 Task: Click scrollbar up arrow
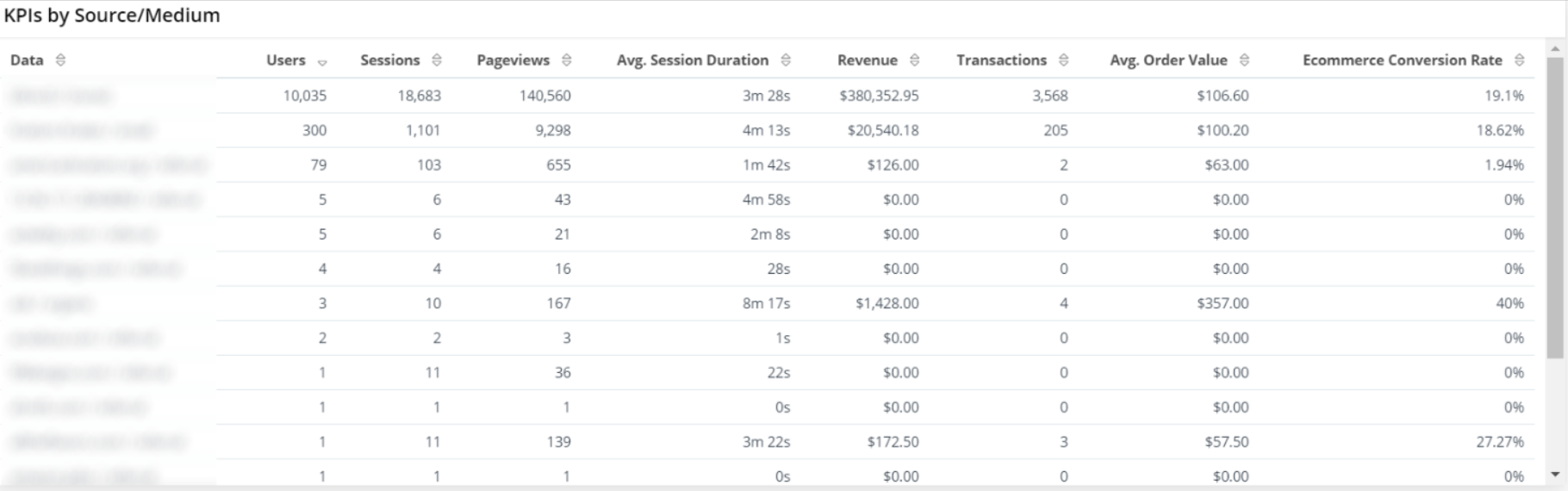tap(1555, 49)
